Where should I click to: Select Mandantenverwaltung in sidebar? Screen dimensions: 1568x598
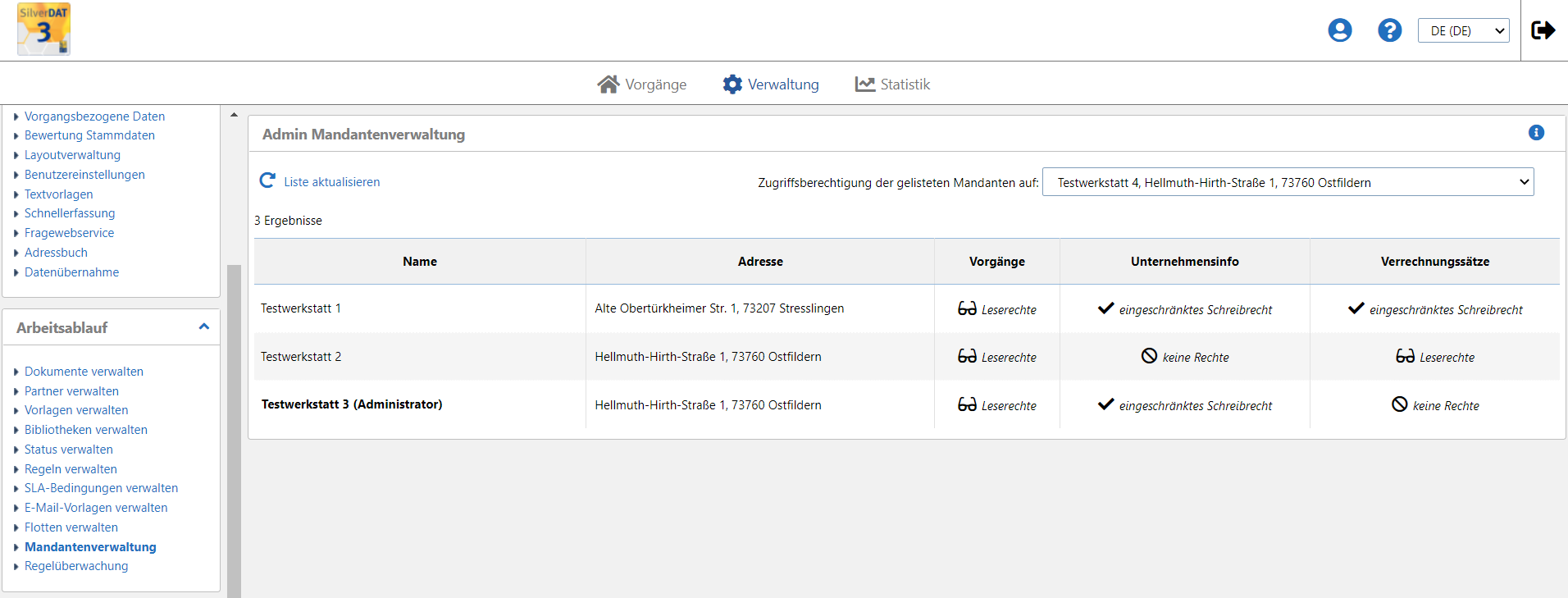(90, 547)
